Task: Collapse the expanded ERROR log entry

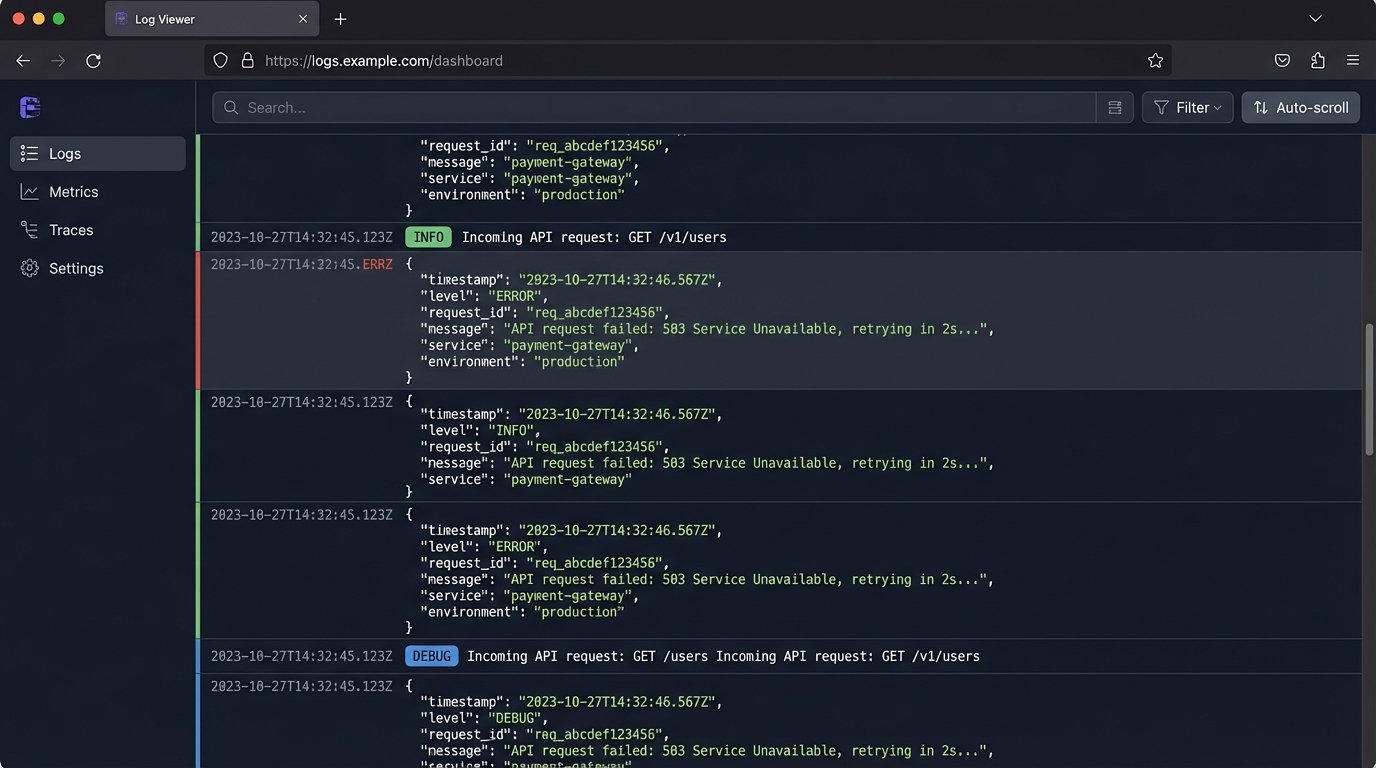Action: (300, 264)
